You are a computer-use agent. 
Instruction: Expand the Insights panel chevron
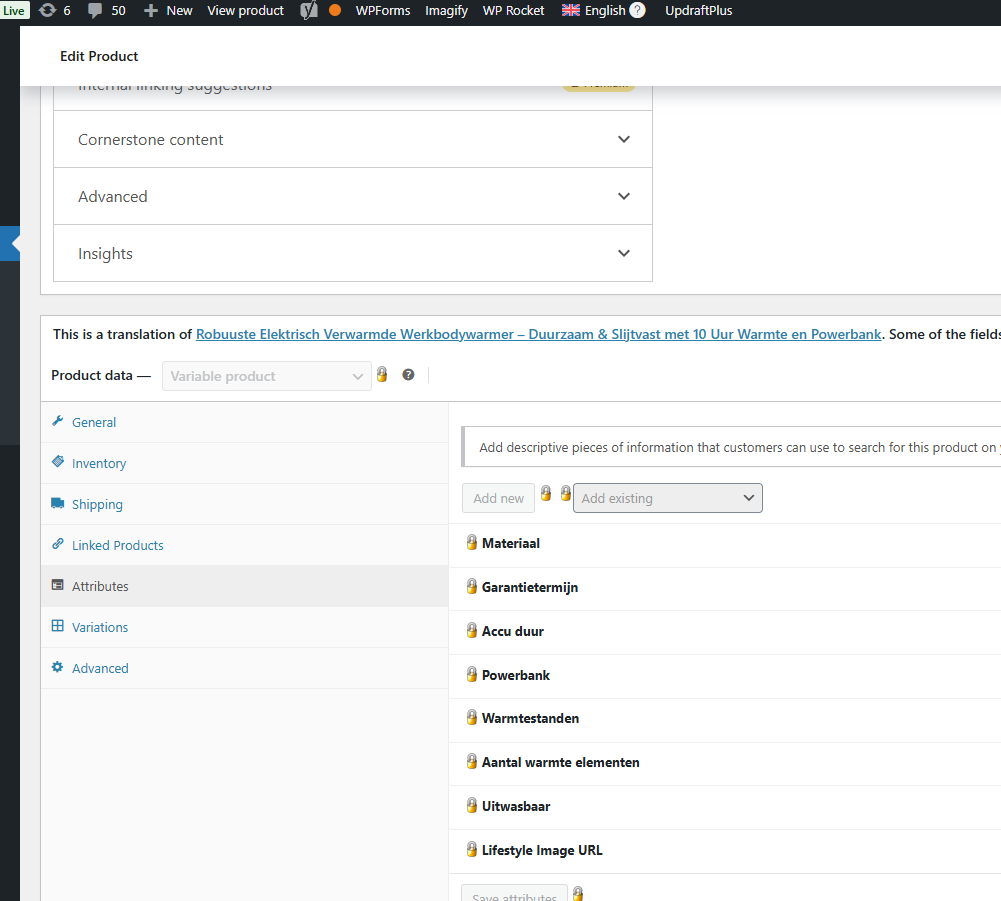pyautogui.click(x=624, y=253)
